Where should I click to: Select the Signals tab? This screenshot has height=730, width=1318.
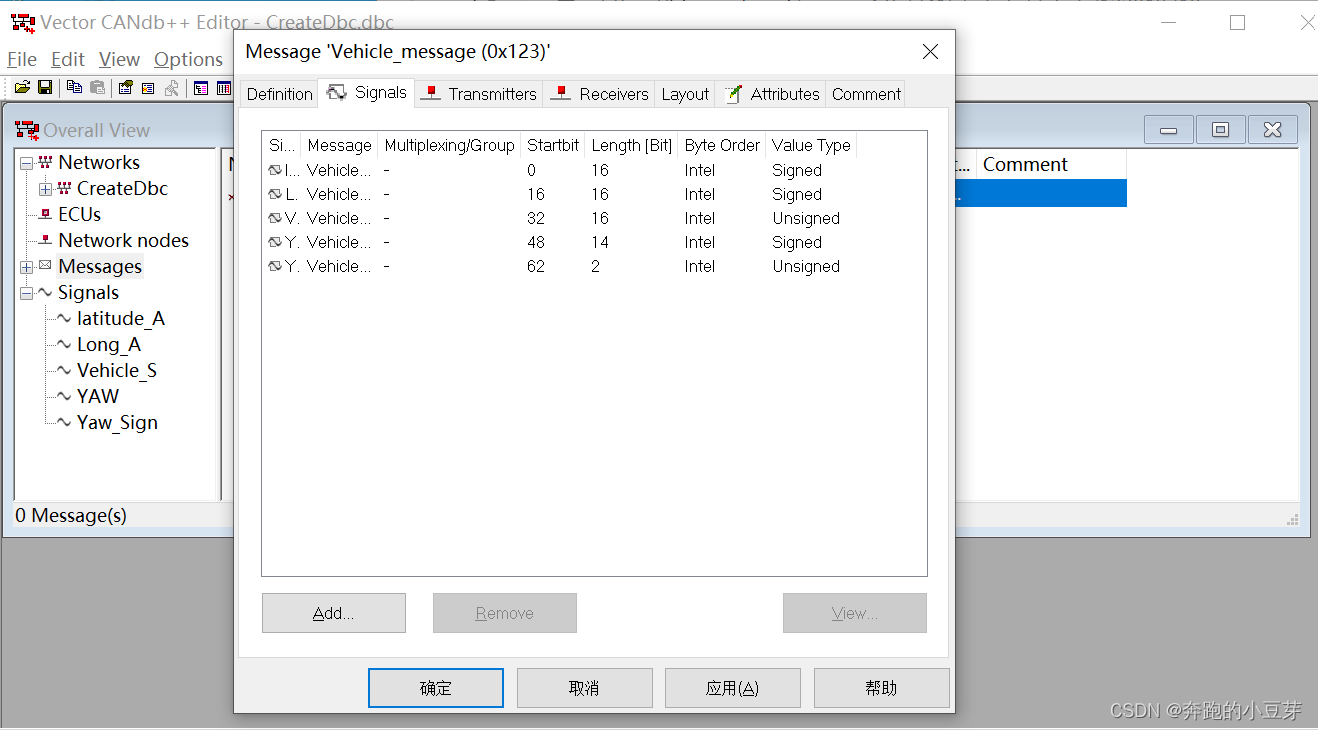[x=367, y=92]
